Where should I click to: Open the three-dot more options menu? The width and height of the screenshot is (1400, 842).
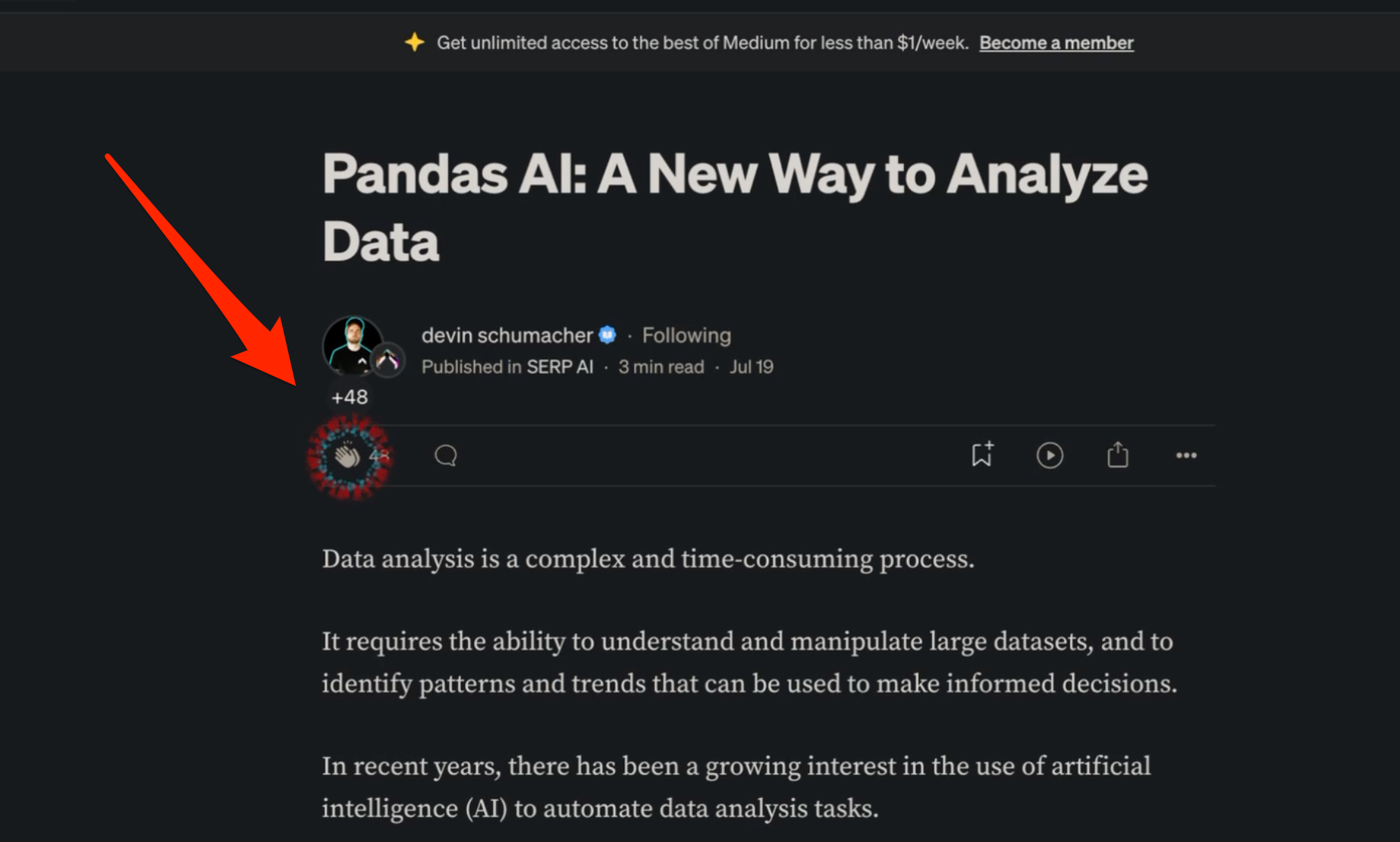[1186, 455]
